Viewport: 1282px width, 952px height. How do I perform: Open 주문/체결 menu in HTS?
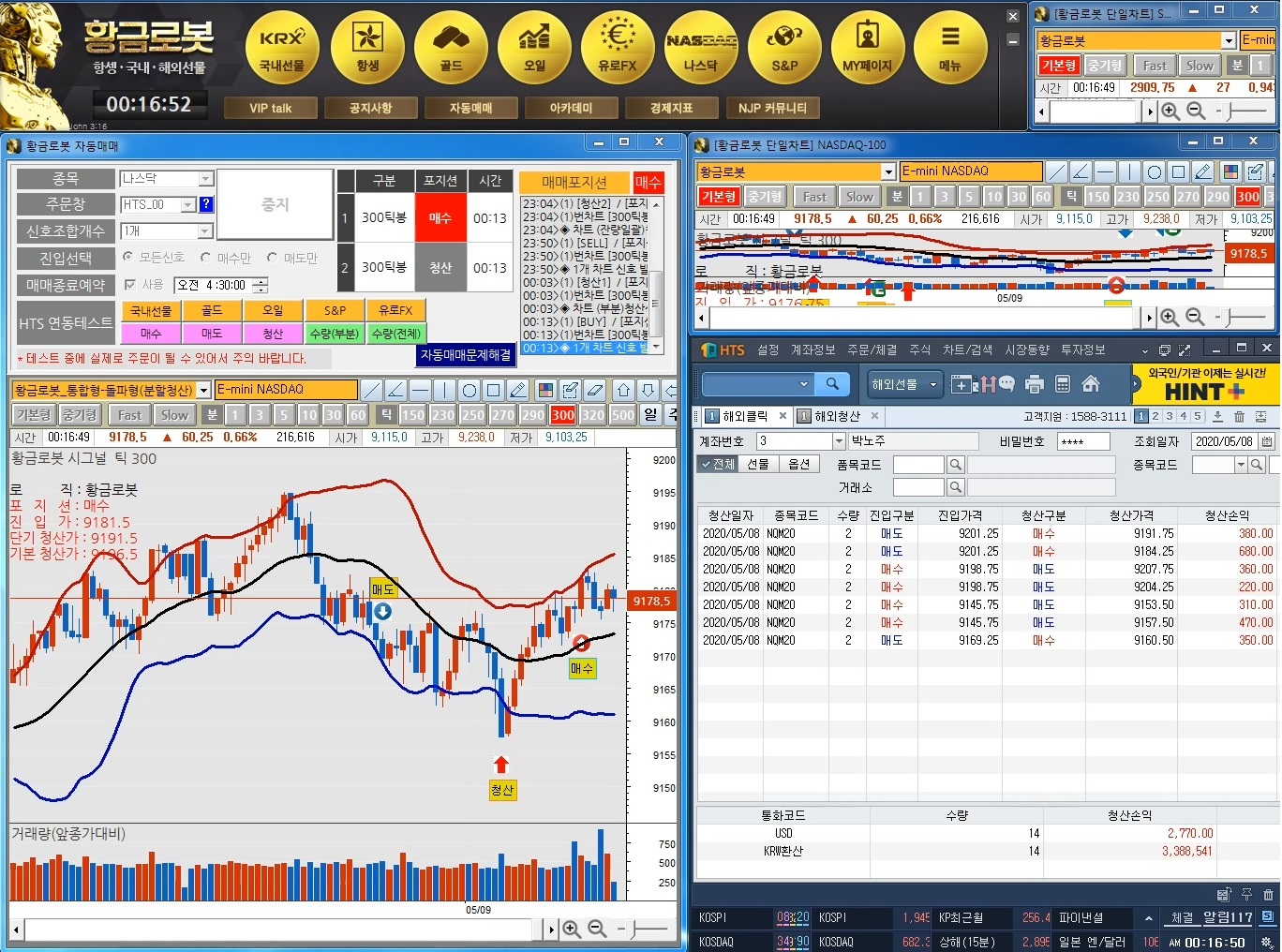872,350
